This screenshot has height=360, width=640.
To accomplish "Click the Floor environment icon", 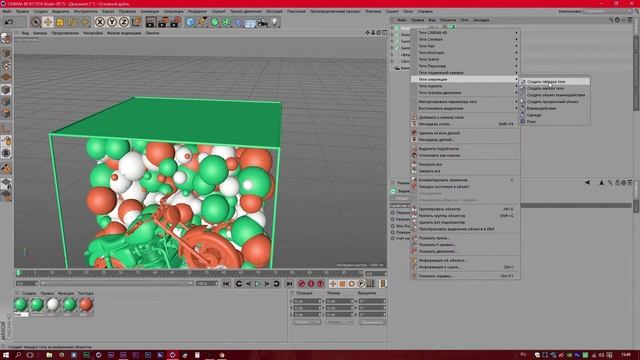I will pos(251,22).
